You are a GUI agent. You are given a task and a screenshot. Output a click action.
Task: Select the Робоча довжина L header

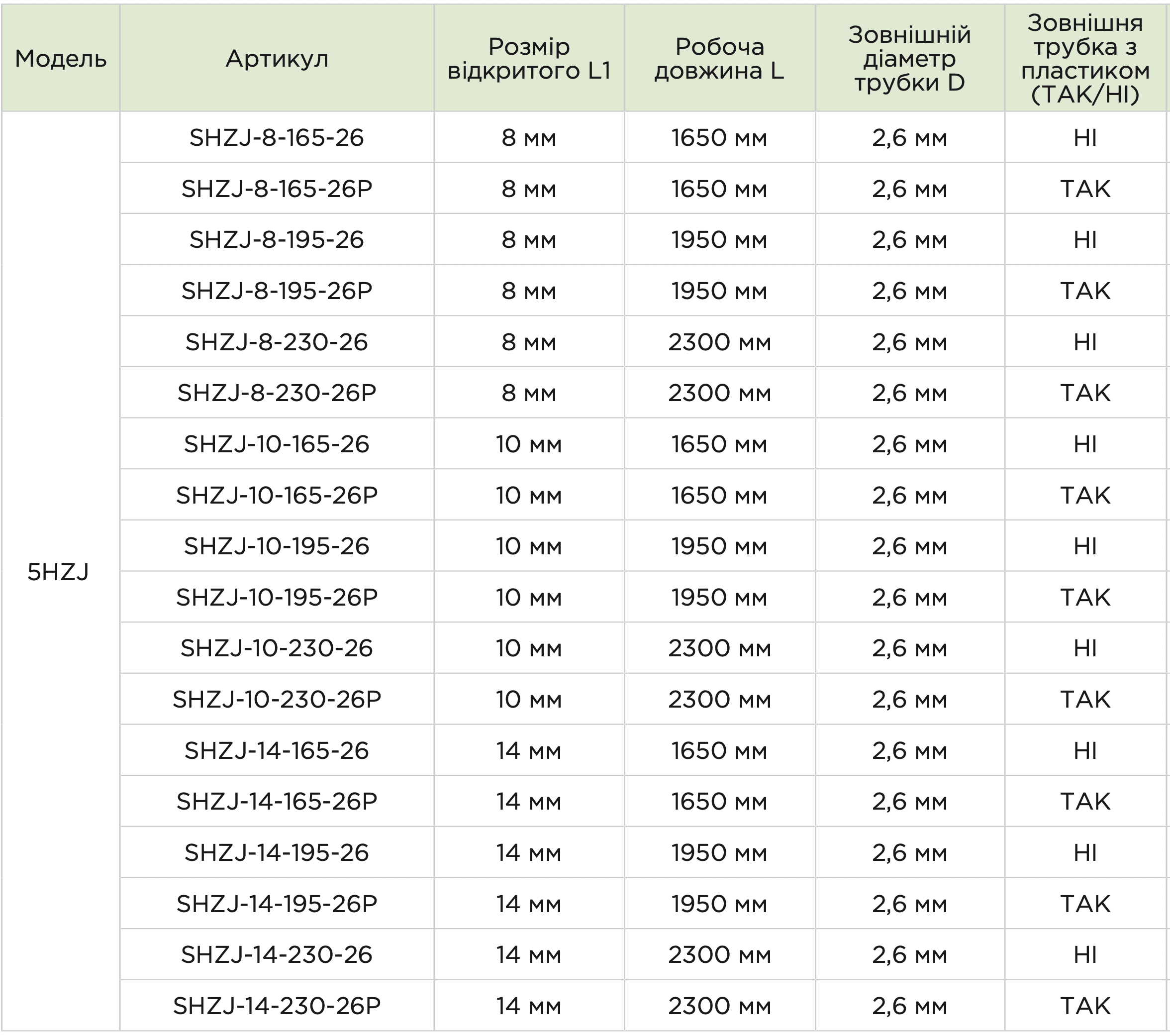click(x=719, y=58)
